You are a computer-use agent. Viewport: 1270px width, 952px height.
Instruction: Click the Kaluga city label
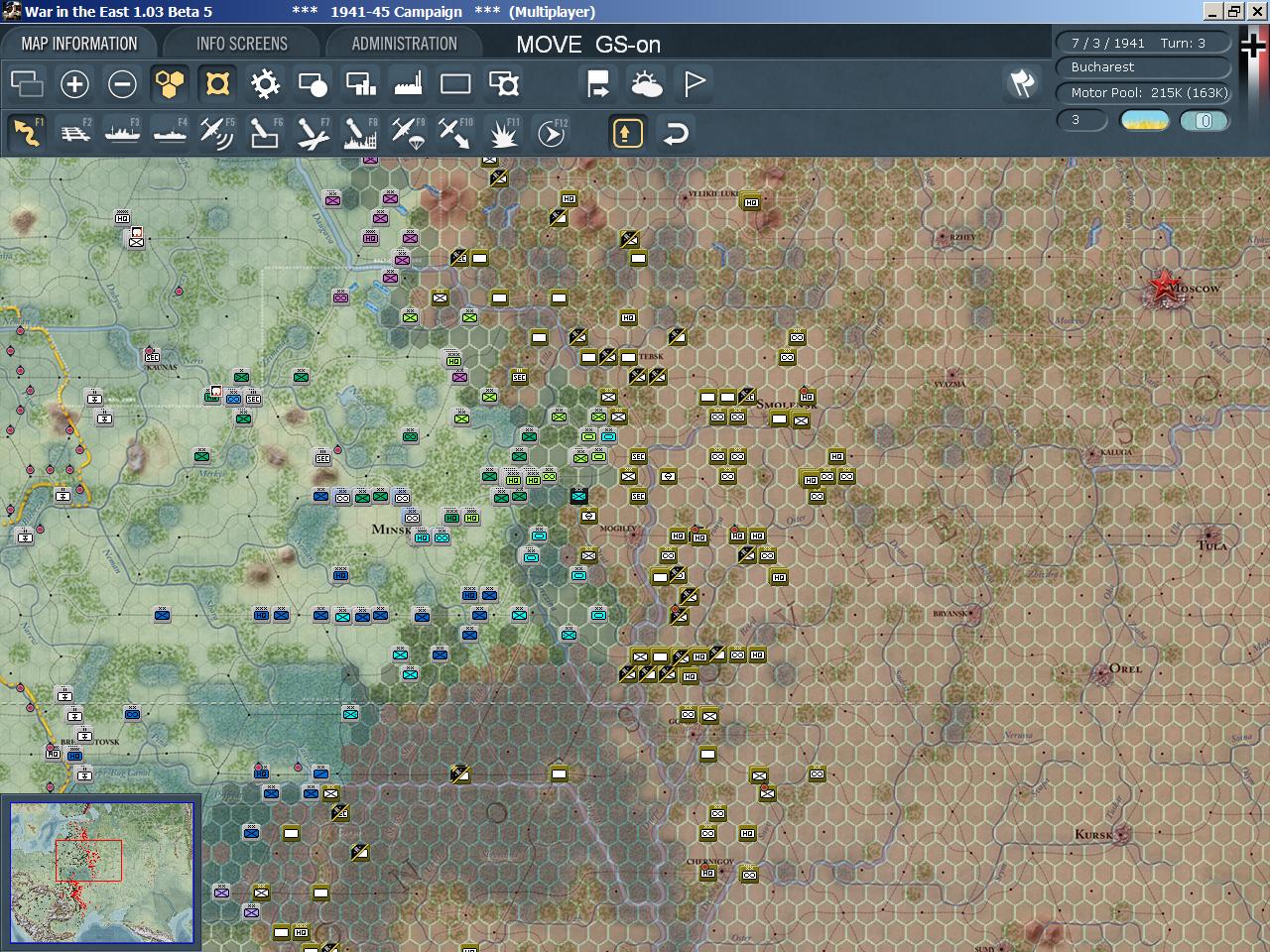tap(1116, 452)
